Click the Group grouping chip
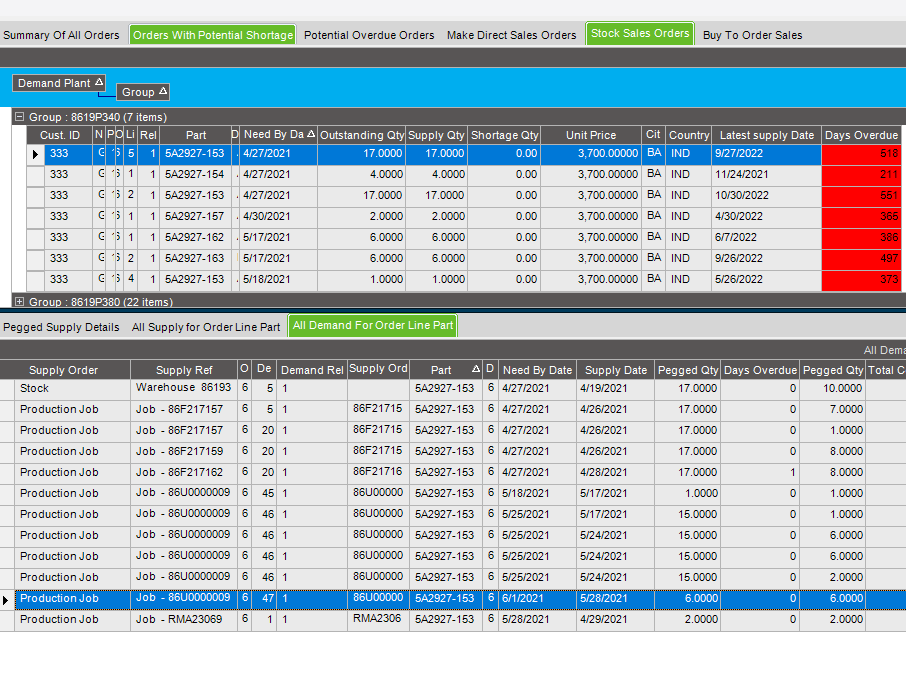Viewport: 906px width, 684px height. click(144, 92)
